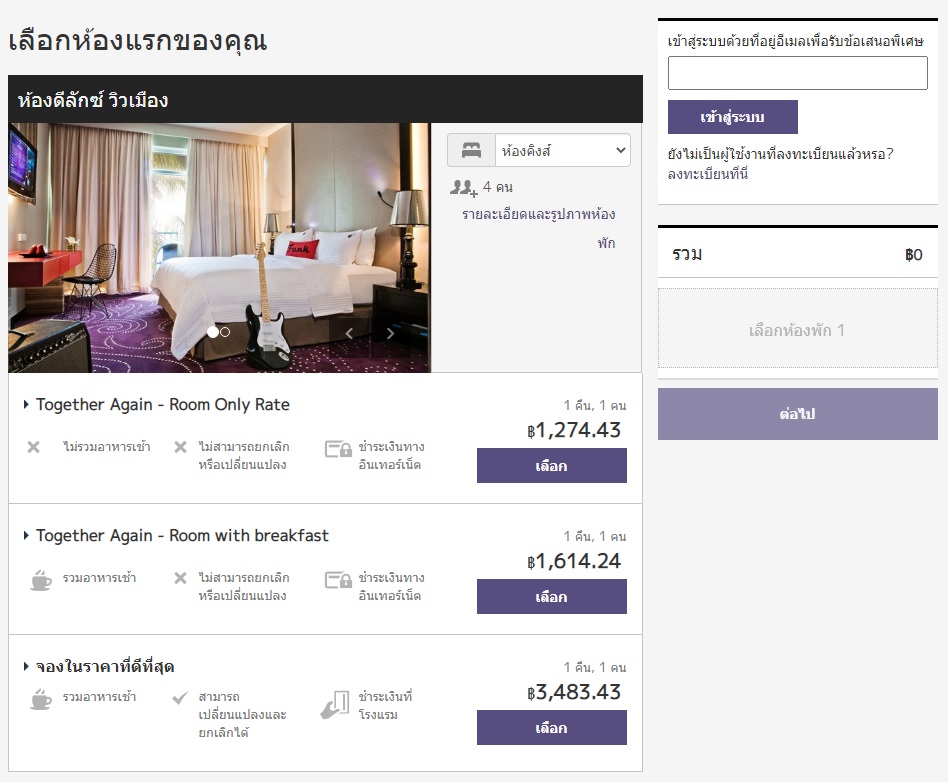Expand Together Again - Room with breakfast details
Image resolution: width=950 pixels, height=784 pixels.
26,536
